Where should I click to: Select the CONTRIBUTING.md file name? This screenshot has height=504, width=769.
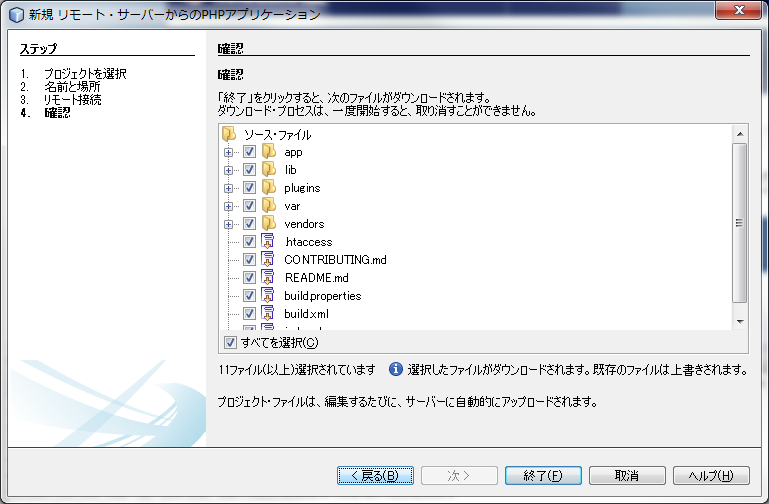coord(335,259)
